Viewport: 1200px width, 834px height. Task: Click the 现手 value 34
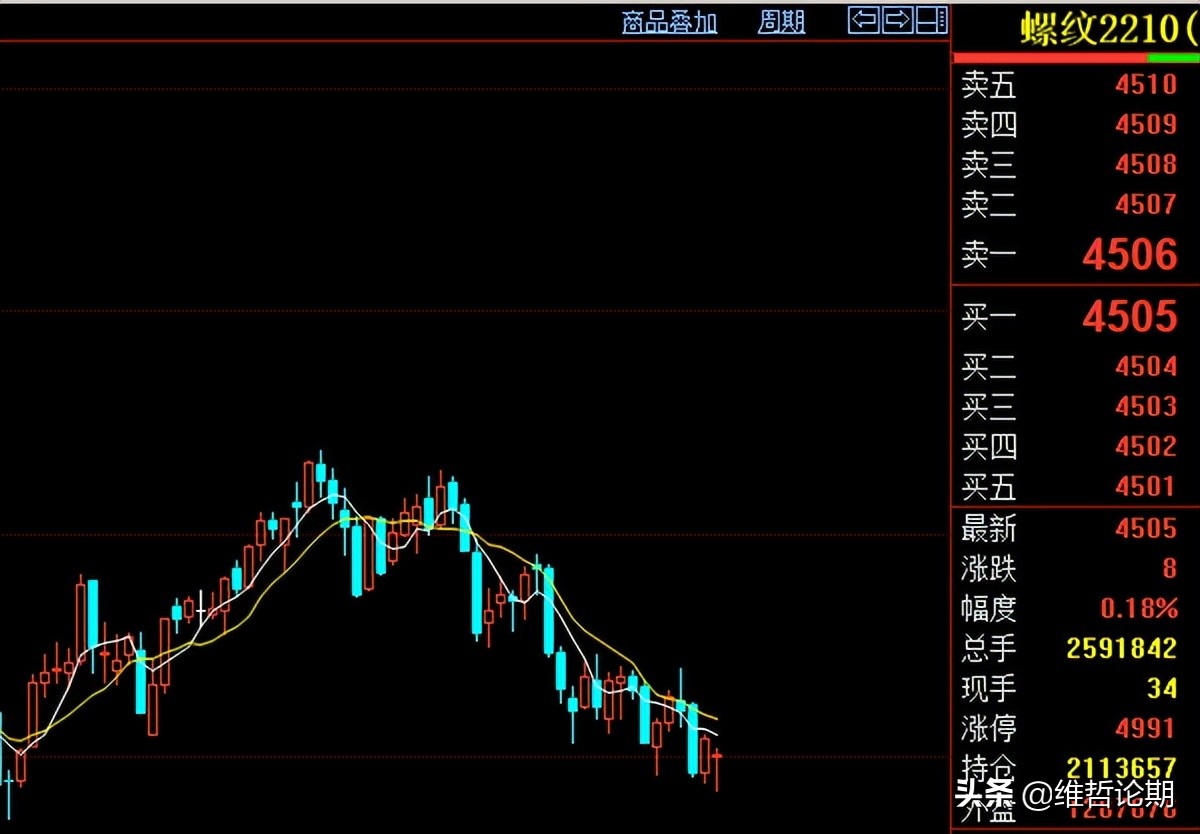point(1162,688)
